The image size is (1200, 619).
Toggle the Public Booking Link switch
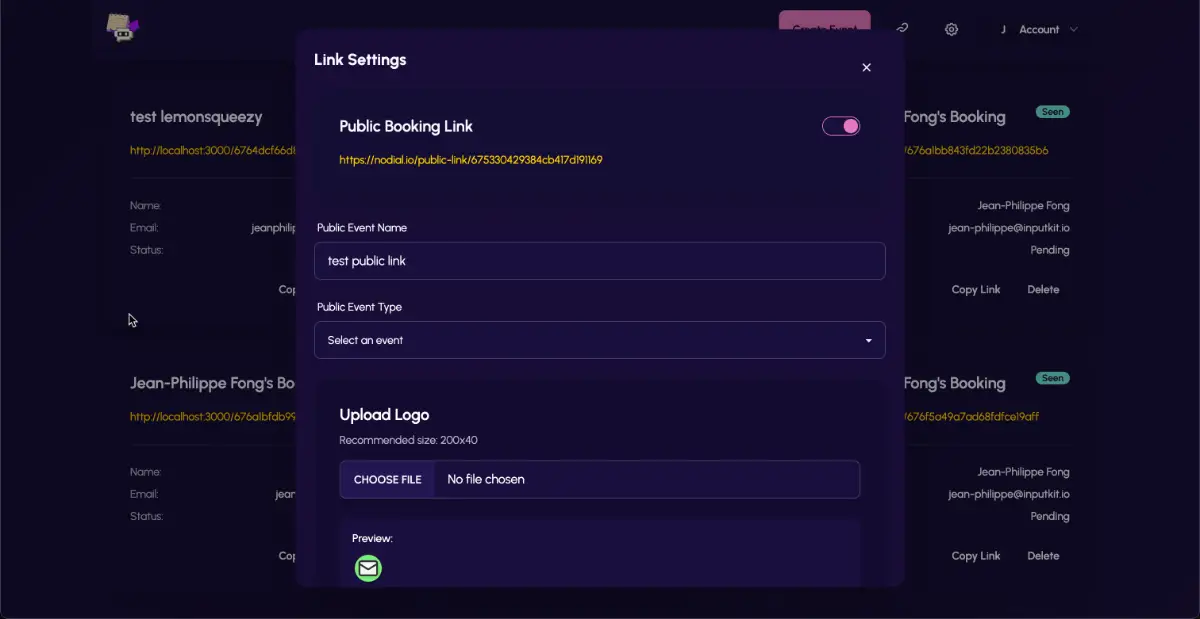[841, 126]
